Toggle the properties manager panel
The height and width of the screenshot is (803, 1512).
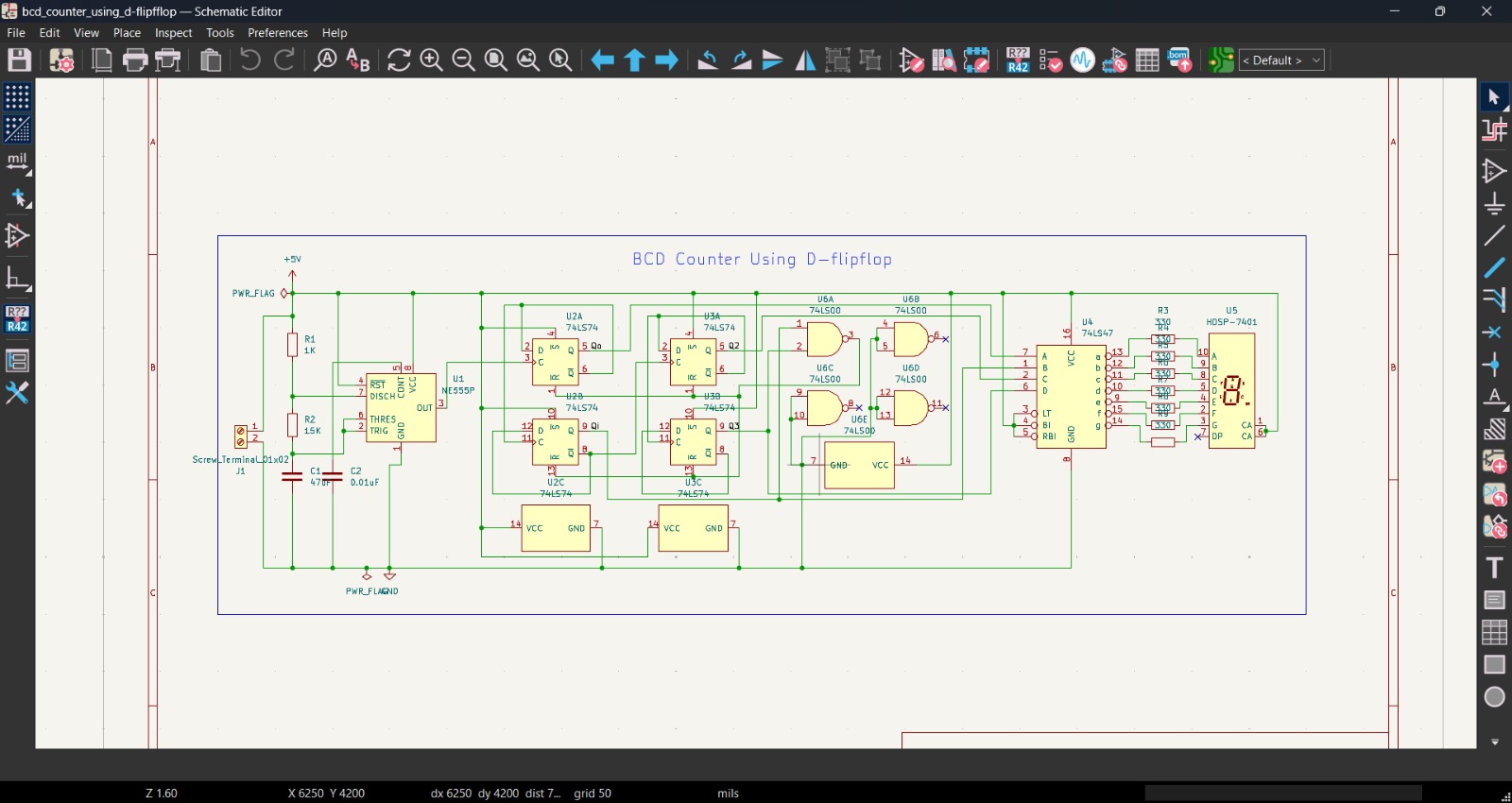(x=17, y=392)
